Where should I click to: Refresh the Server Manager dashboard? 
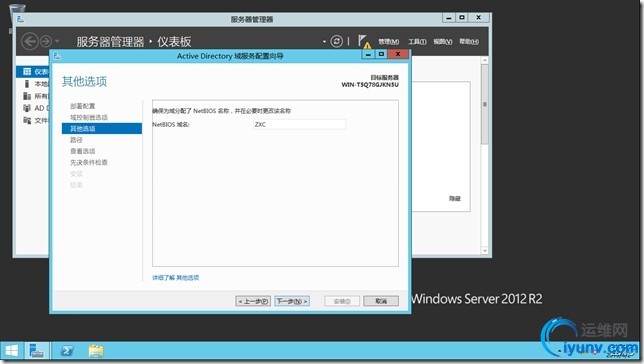[x=336, y=41]
